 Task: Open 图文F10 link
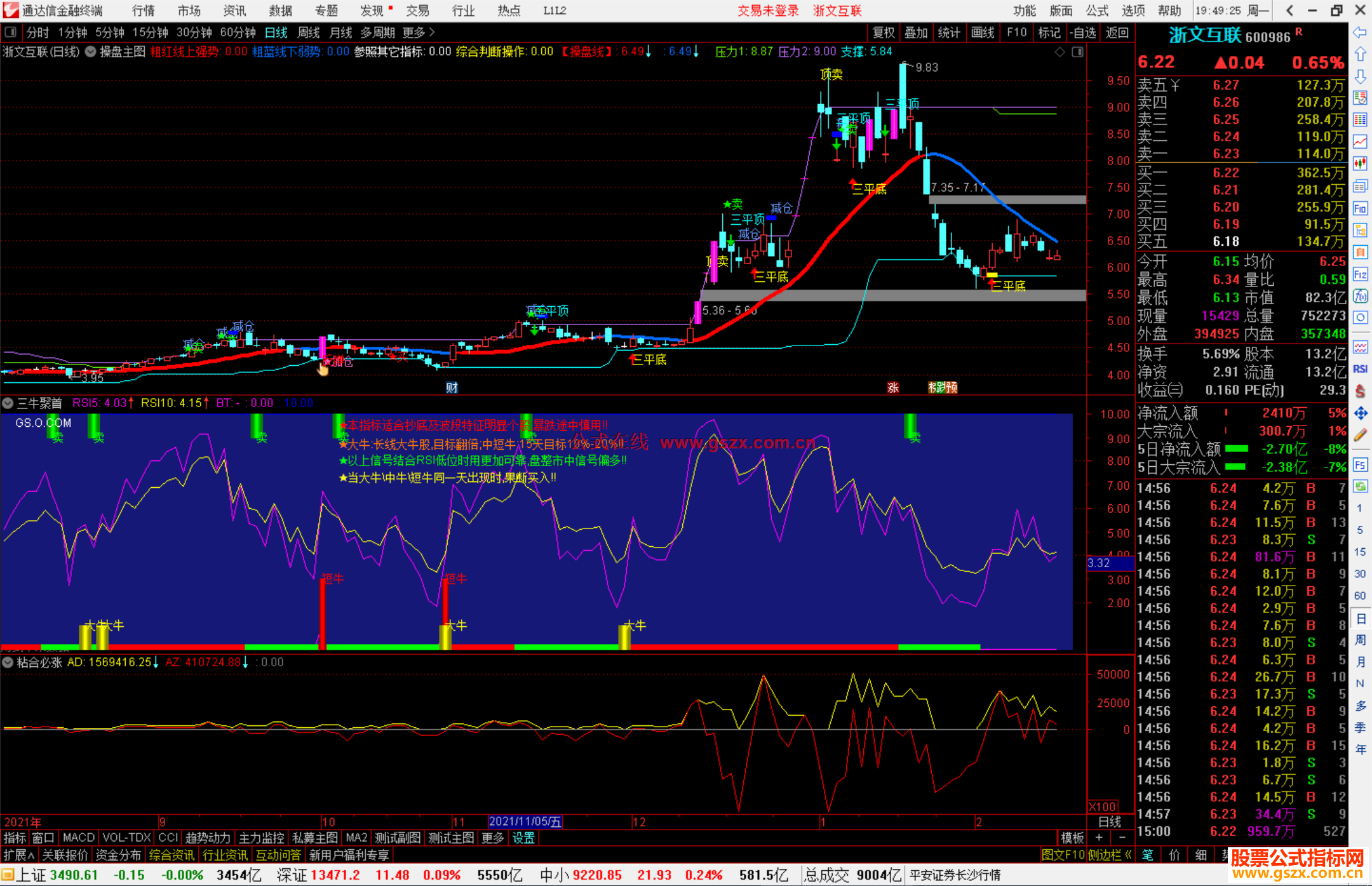pyautogui.click(x=1063, y=855)
